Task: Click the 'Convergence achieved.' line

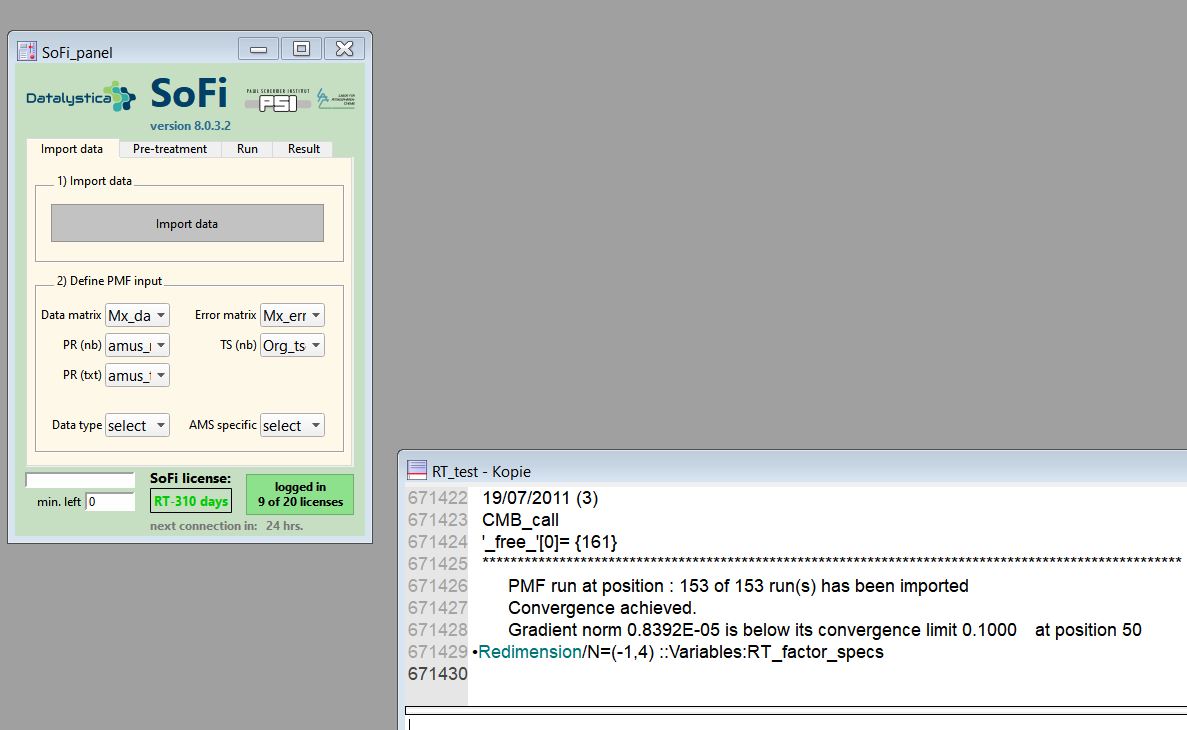Action: pos(602,608)
